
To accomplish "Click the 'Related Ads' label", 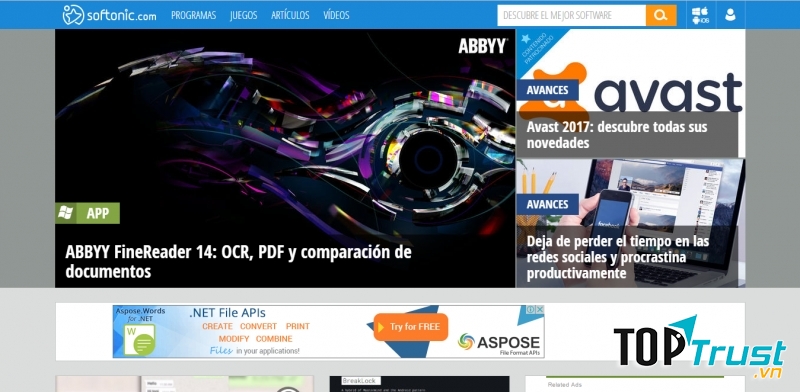I will (564, 385).
